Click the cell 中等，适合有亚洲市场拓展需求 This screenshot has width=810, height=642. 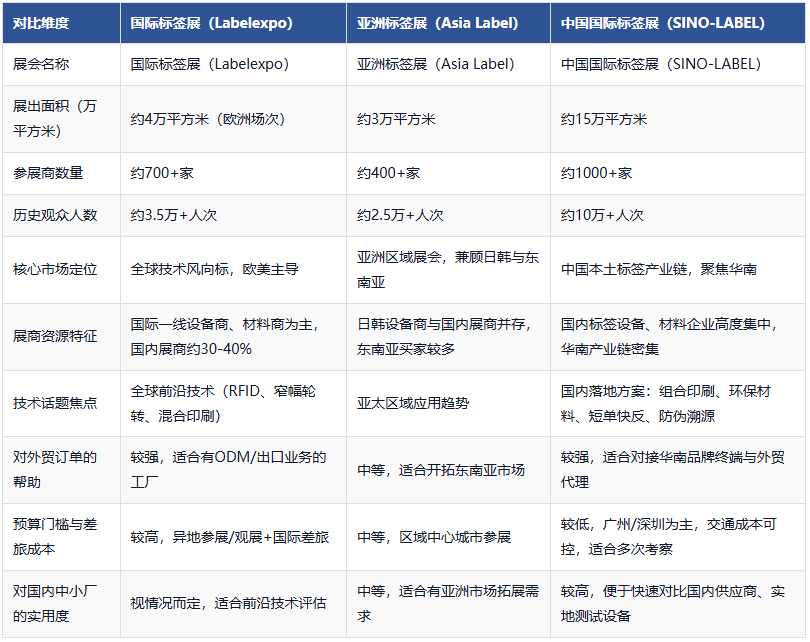[x=448, y=604]
